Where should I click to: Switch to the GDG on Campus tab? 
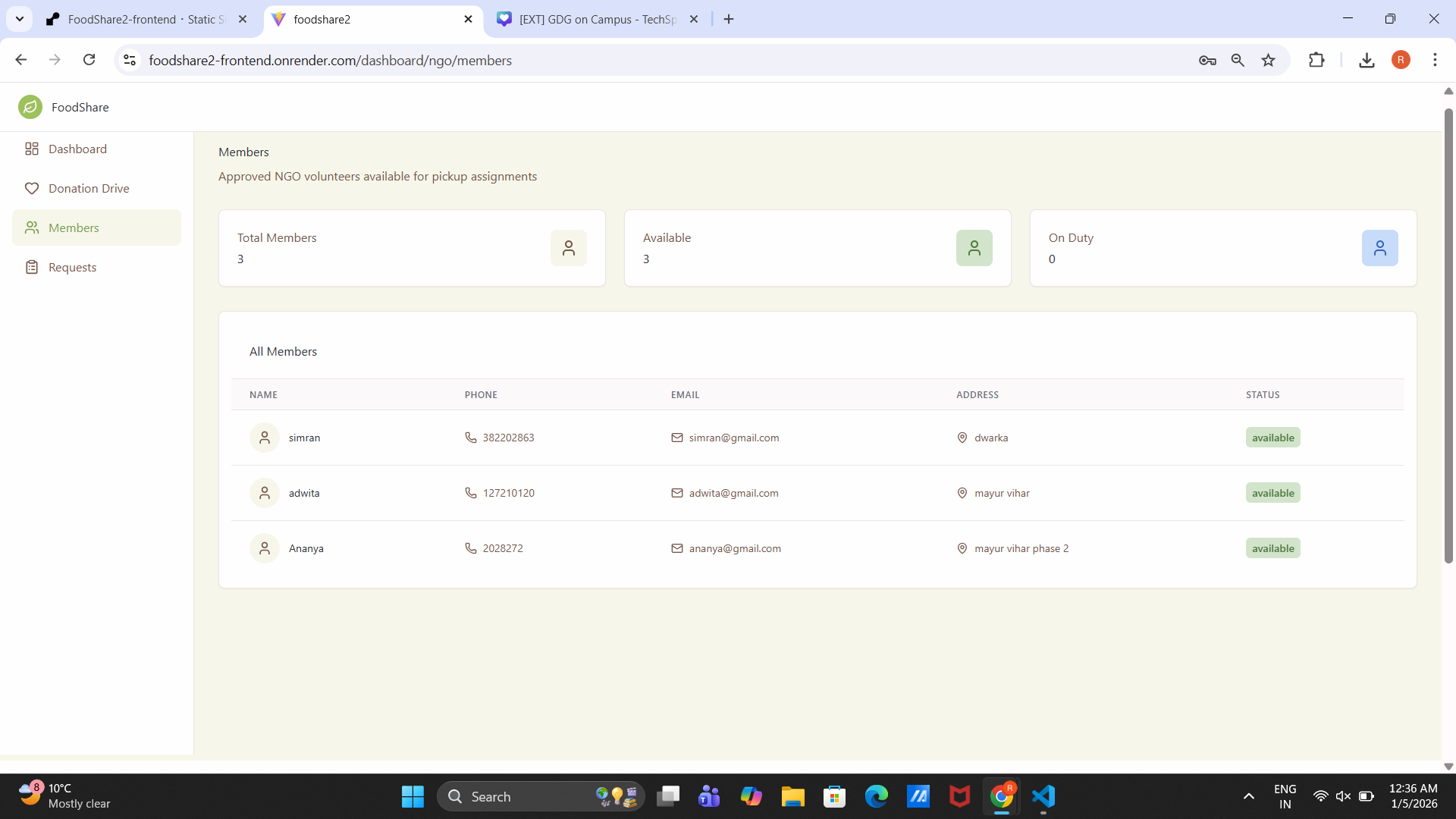[x=597, y=19]
